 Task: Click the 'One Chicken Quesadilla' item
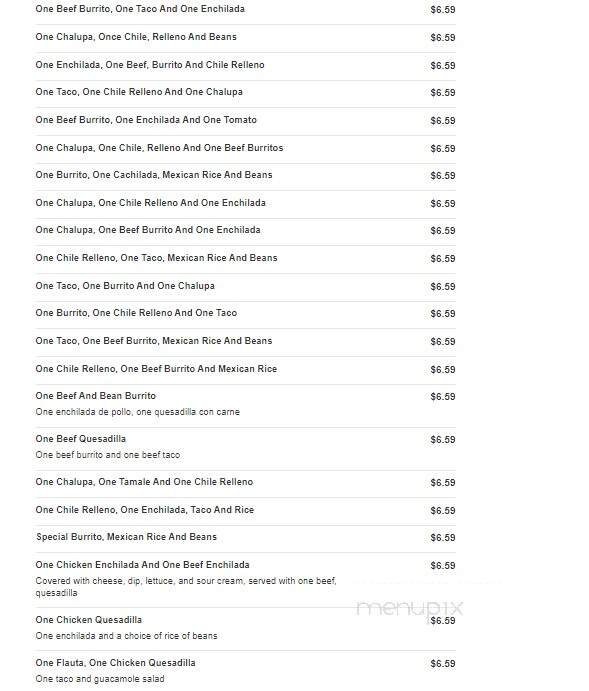coord(89,620)
